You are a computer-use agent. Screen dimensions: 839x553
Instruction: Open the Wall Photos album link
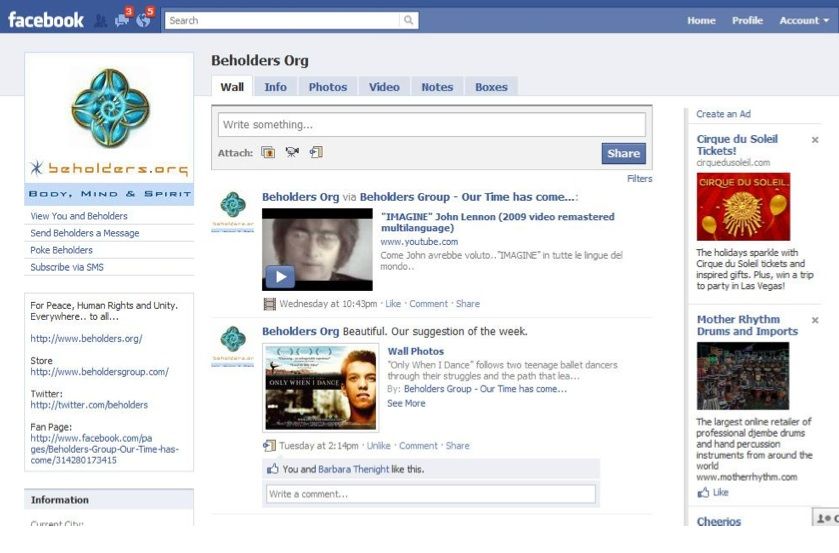(x=416, y=351)
